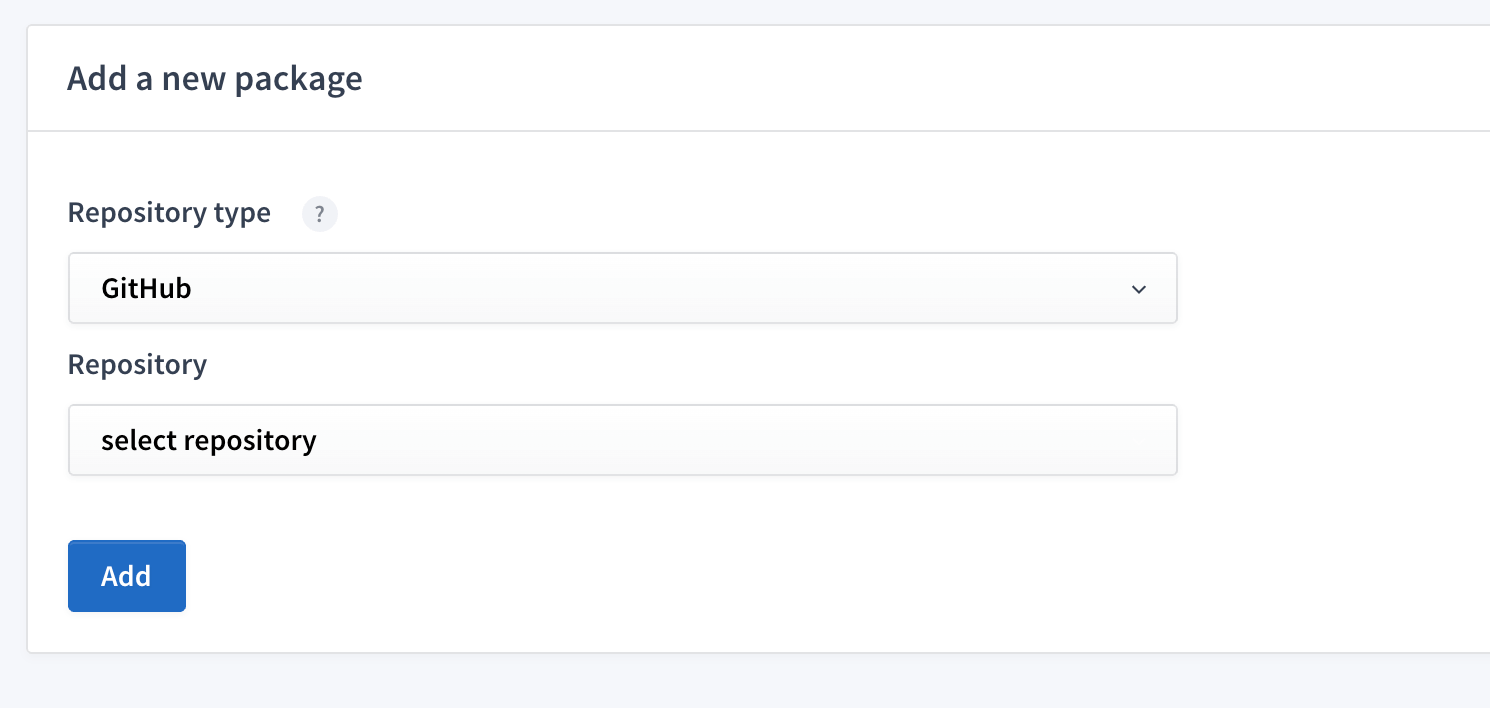Select the GitHub repository type combo box
1490x708 pixels.
click(x=622, y=288)
